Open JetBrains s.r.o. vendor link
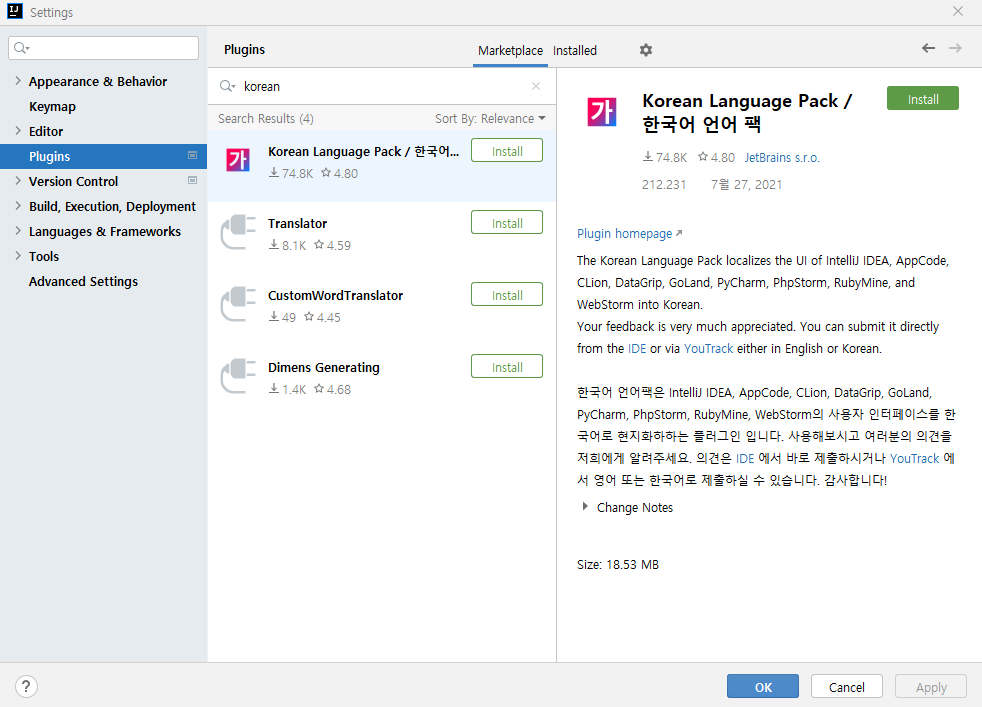982x707 pixels. coord(782,158)
